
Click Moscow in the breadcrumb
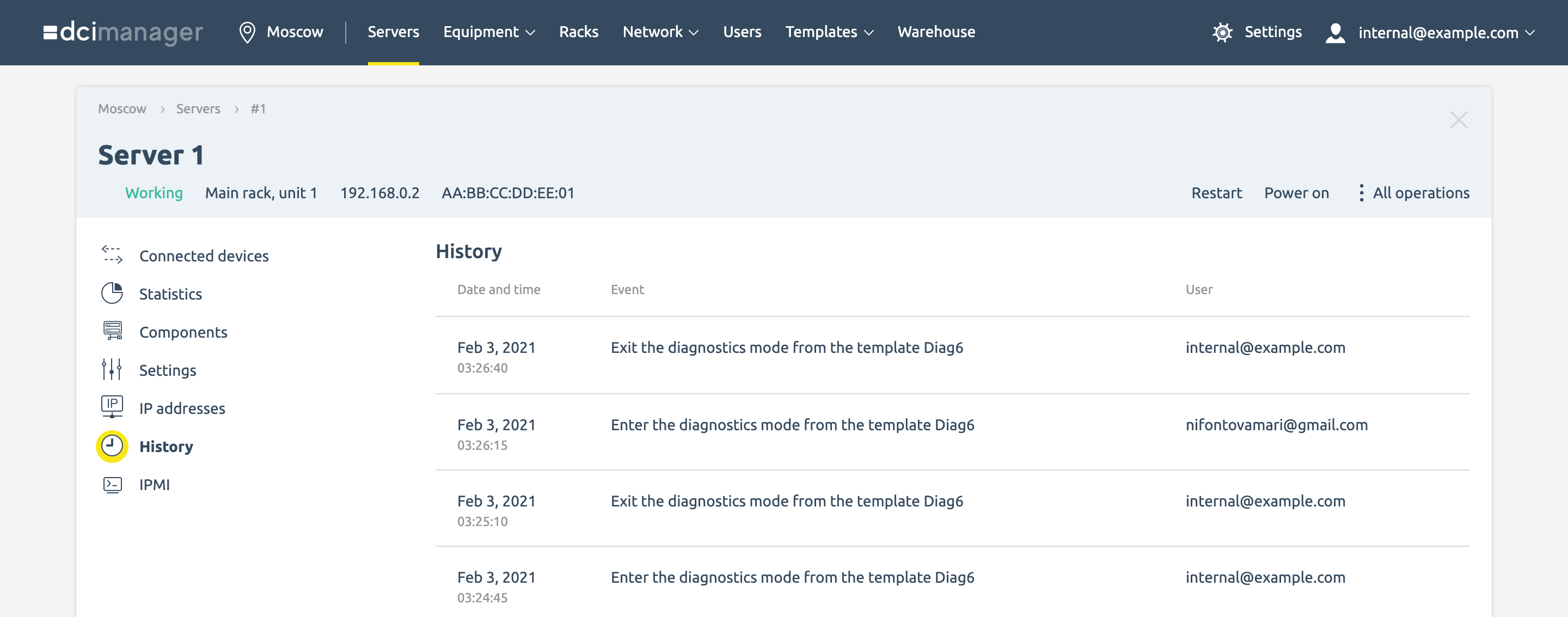(122, 108)
